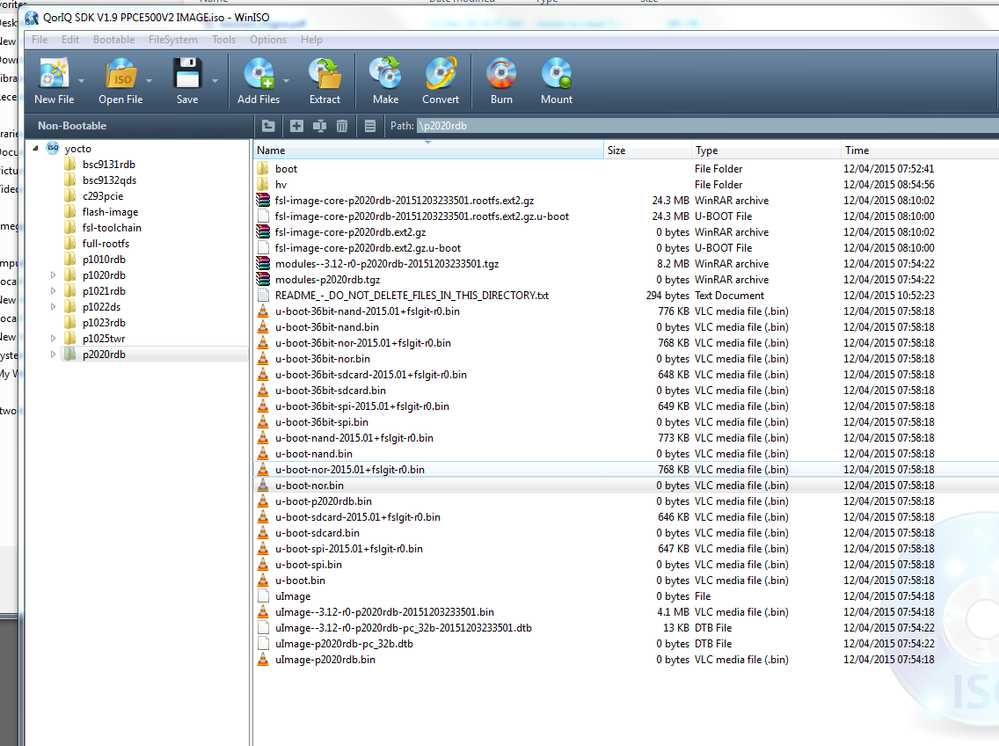Select the README text document icon
The height and width of the screenshot is (746, 999).
[x=262, y=296]
